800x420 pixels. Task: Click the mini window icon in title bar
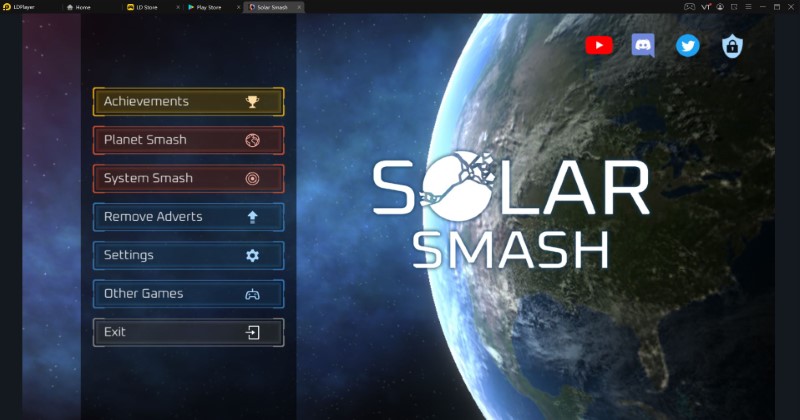pos(734,7)
